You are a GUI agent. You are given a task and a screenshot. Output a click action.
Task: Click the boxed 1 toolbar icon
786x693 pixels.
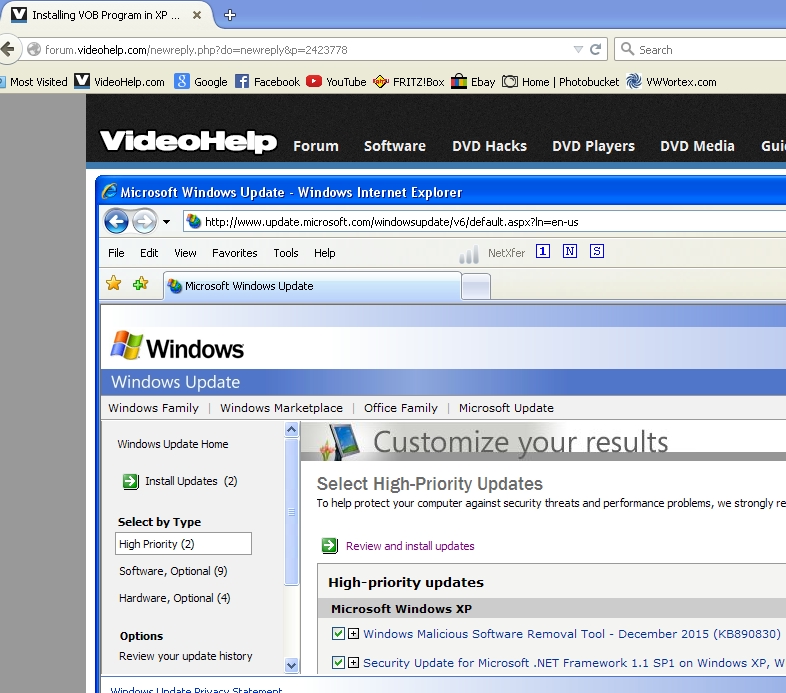[x=543, y=251]
